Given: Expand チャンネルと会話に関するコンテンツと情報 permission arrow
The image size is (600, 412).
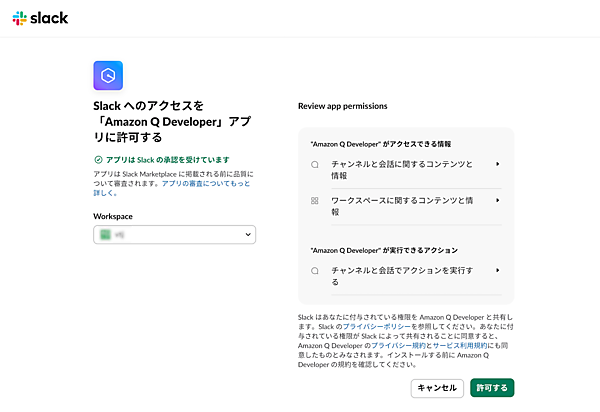Looking at the screenshot, I should 498,163.
